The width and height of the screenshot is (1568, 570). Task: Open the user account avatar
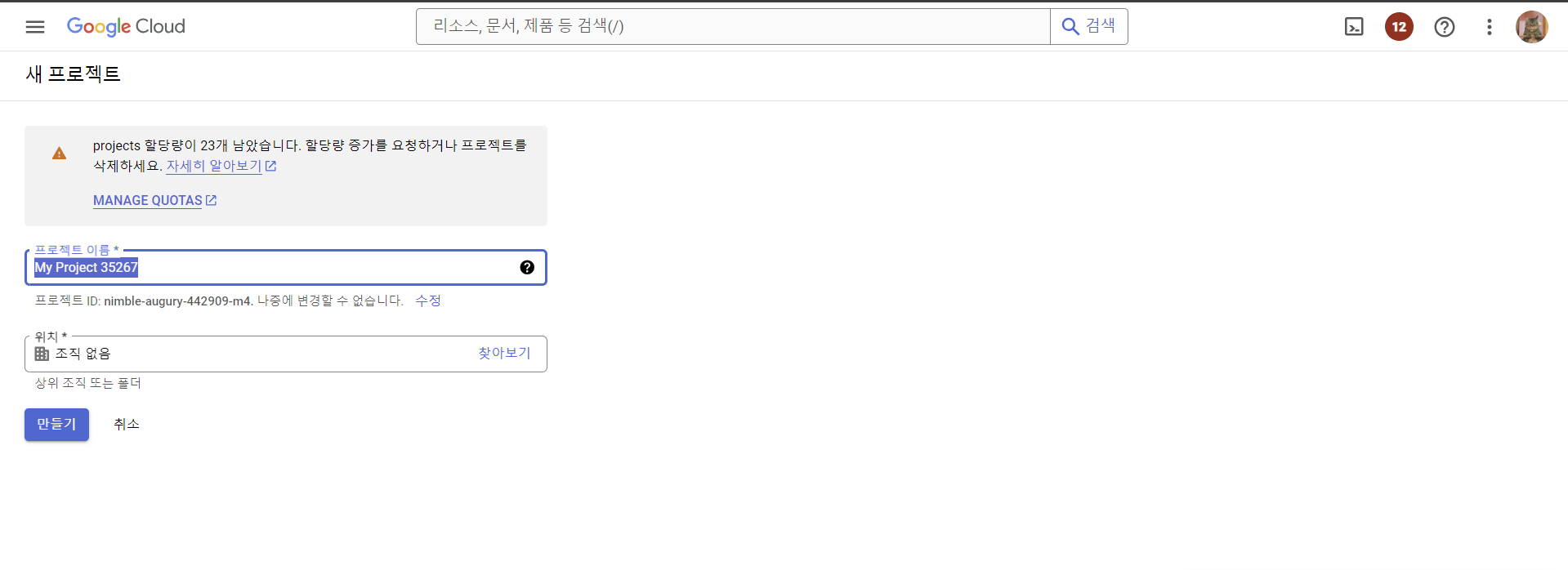pos(1532,27)
